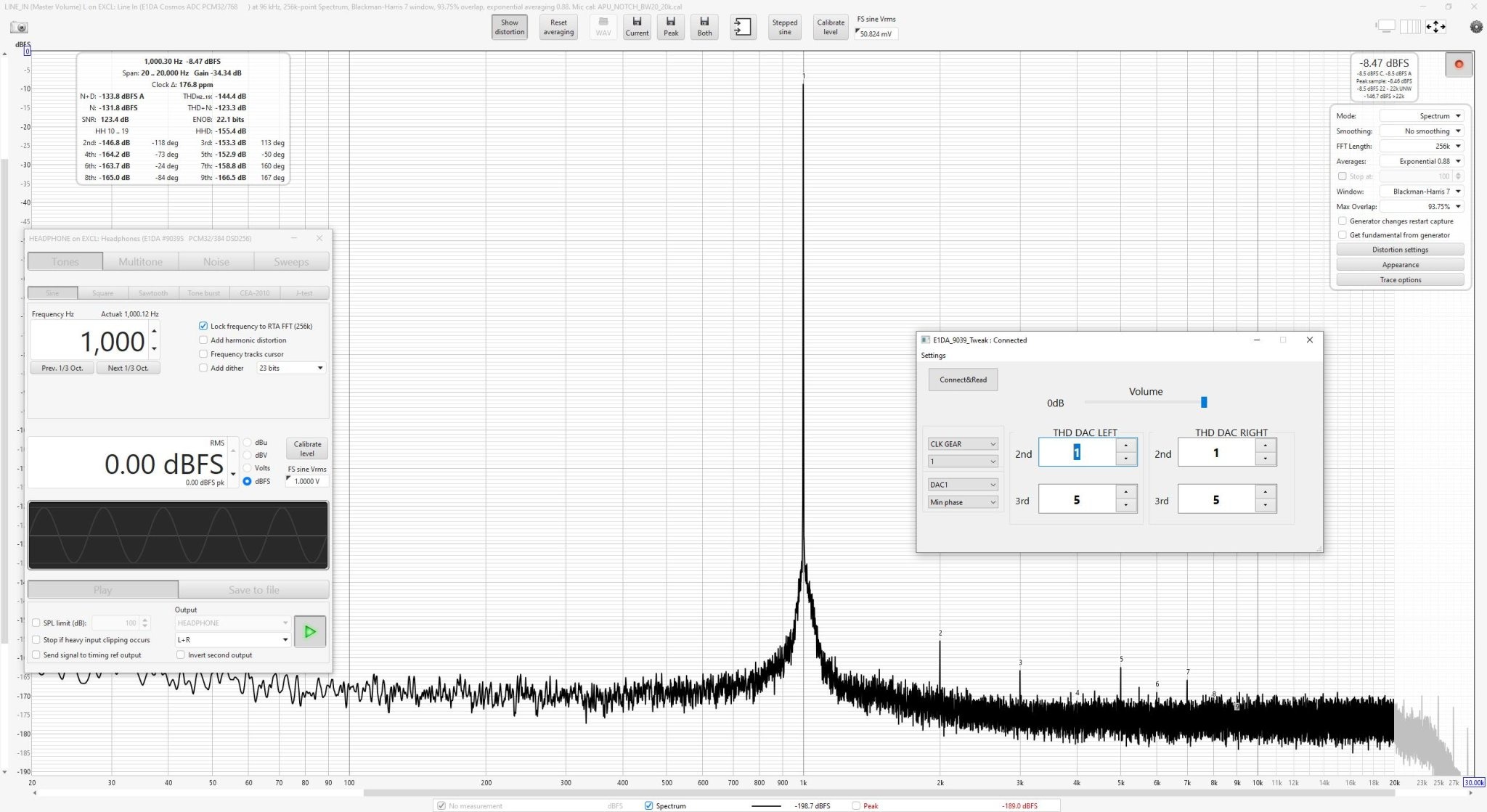Open Settings menu in E1DA Tweak window
1487x812 pixels.
pos(933,356)
